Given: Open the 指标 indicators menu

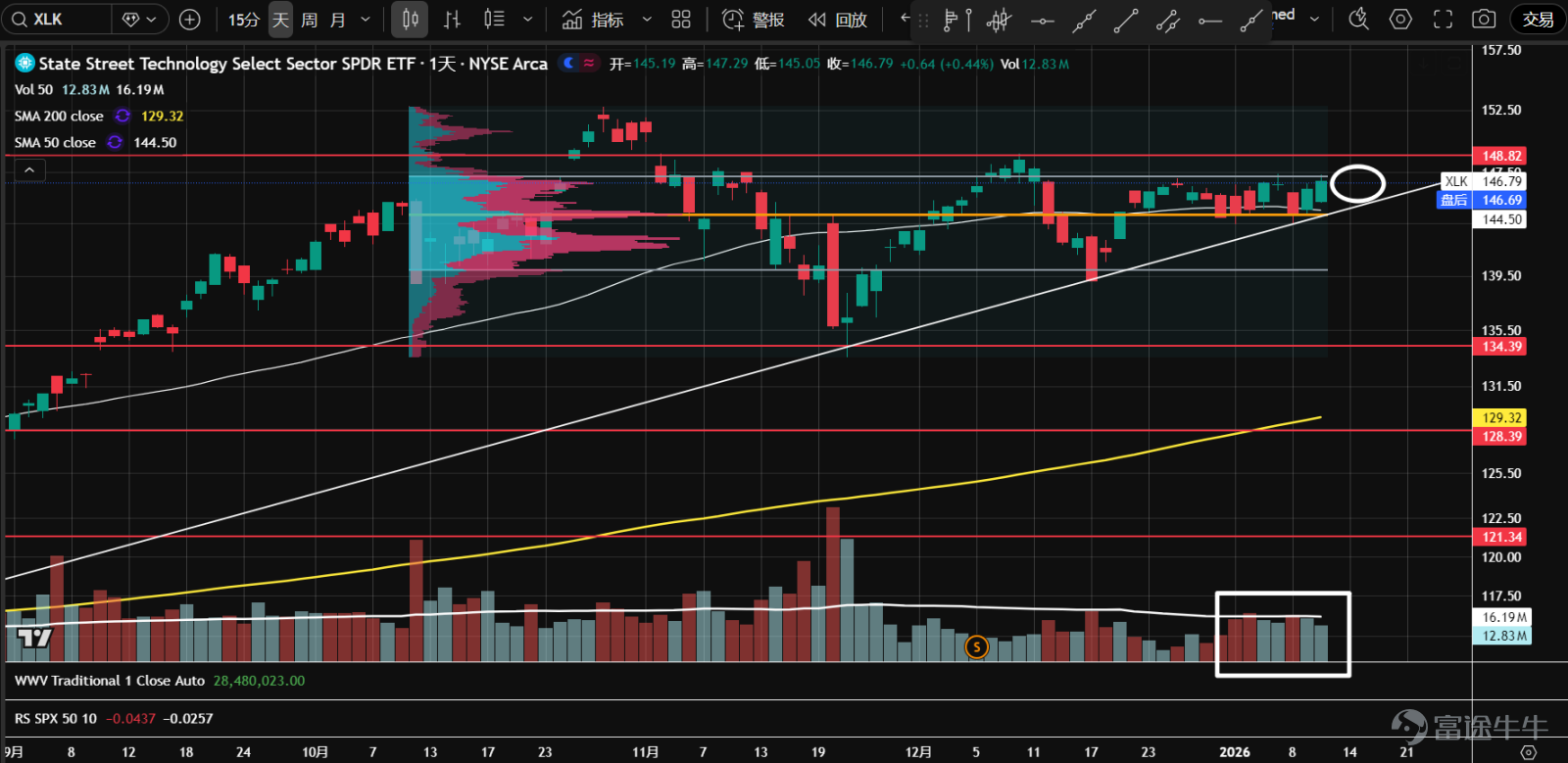Looking at the screenshot, I should point(594,20).
